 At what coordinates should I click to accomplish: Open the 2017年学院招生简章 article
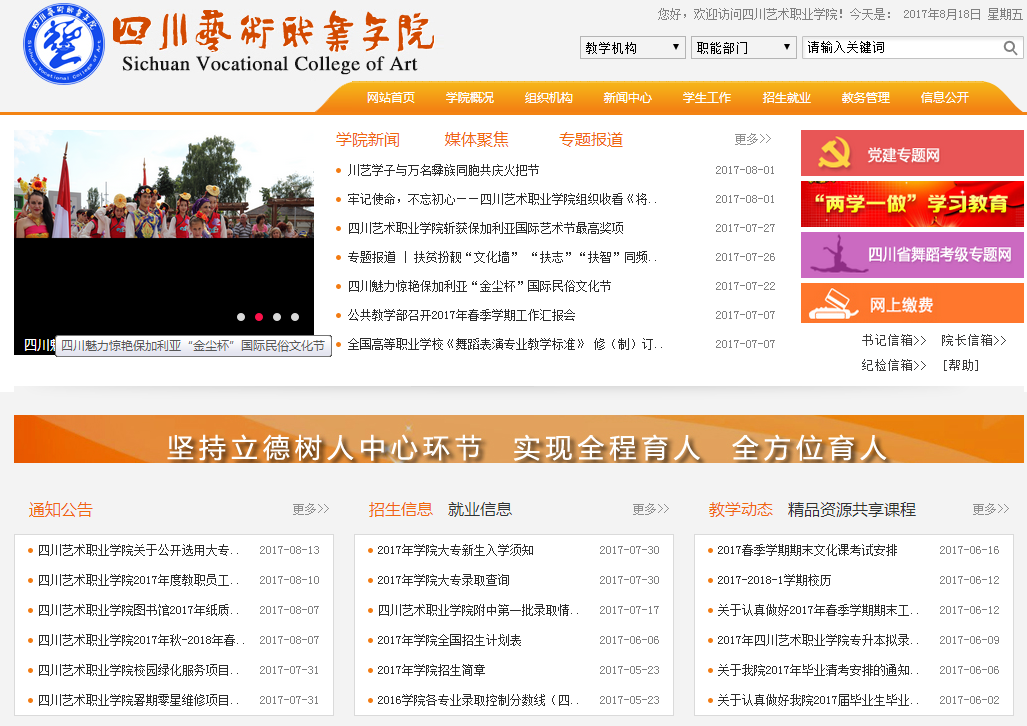pyautogui.click(x=431, y=670)
